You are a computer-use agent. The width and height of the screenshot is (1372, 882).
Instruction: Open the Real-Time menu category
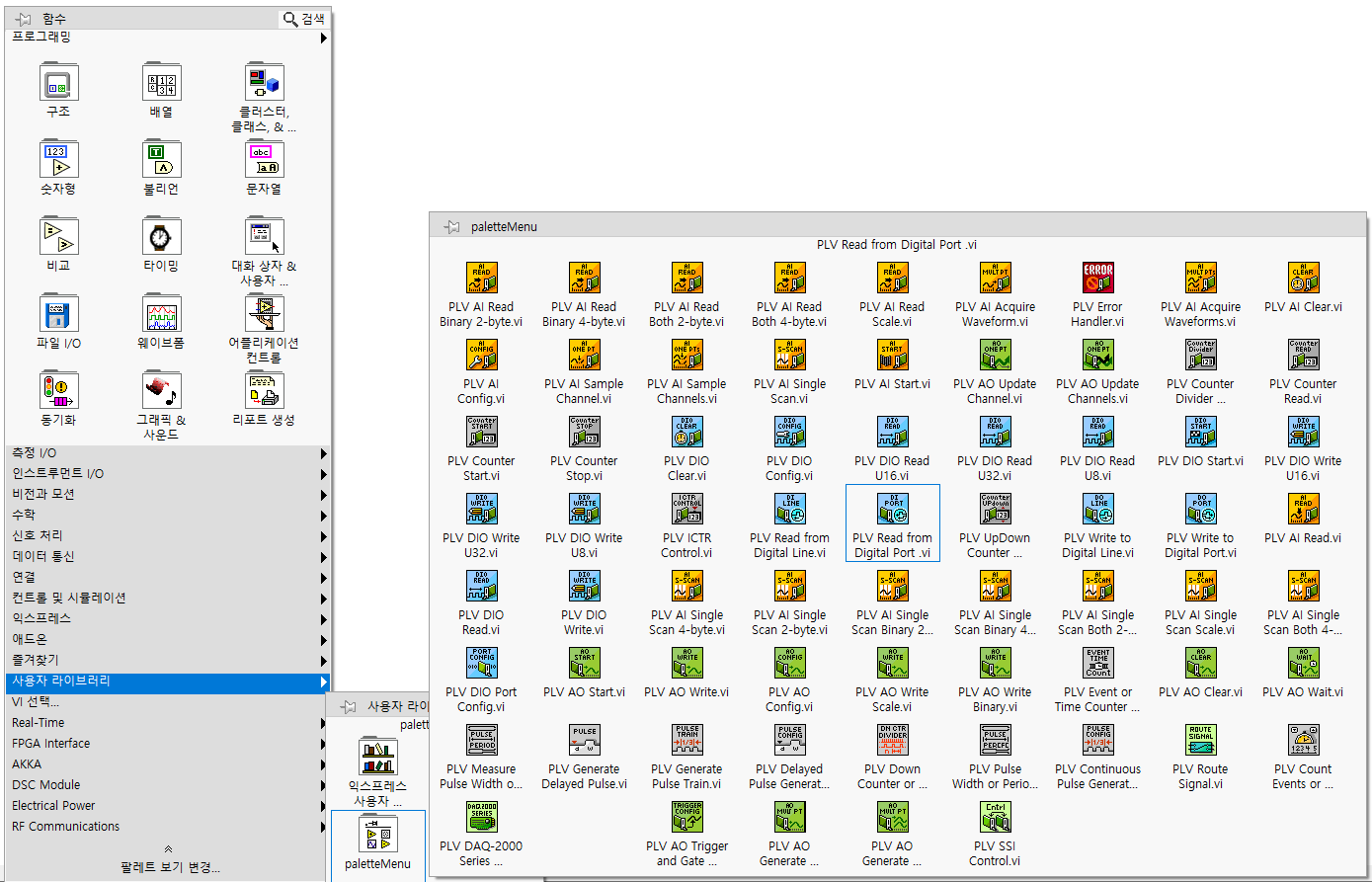(x=168, y=723)
